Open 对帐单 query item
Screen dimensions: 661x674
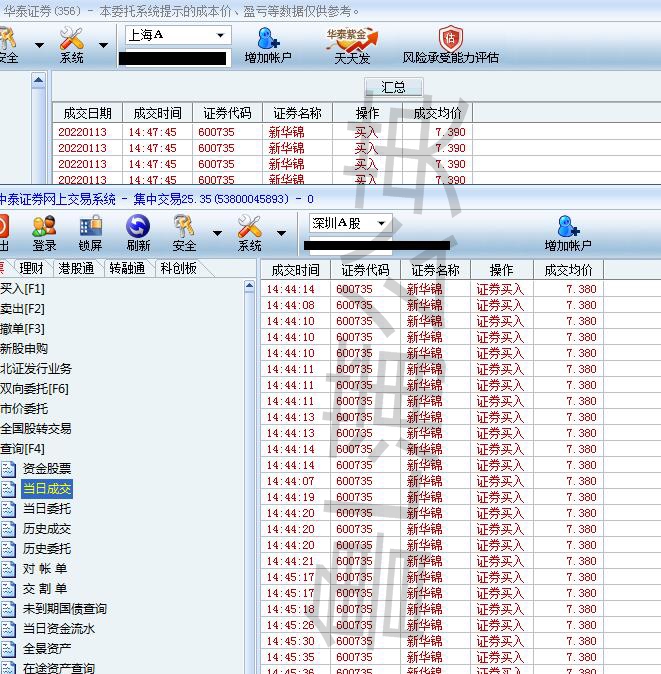click(x=45, y=569)
